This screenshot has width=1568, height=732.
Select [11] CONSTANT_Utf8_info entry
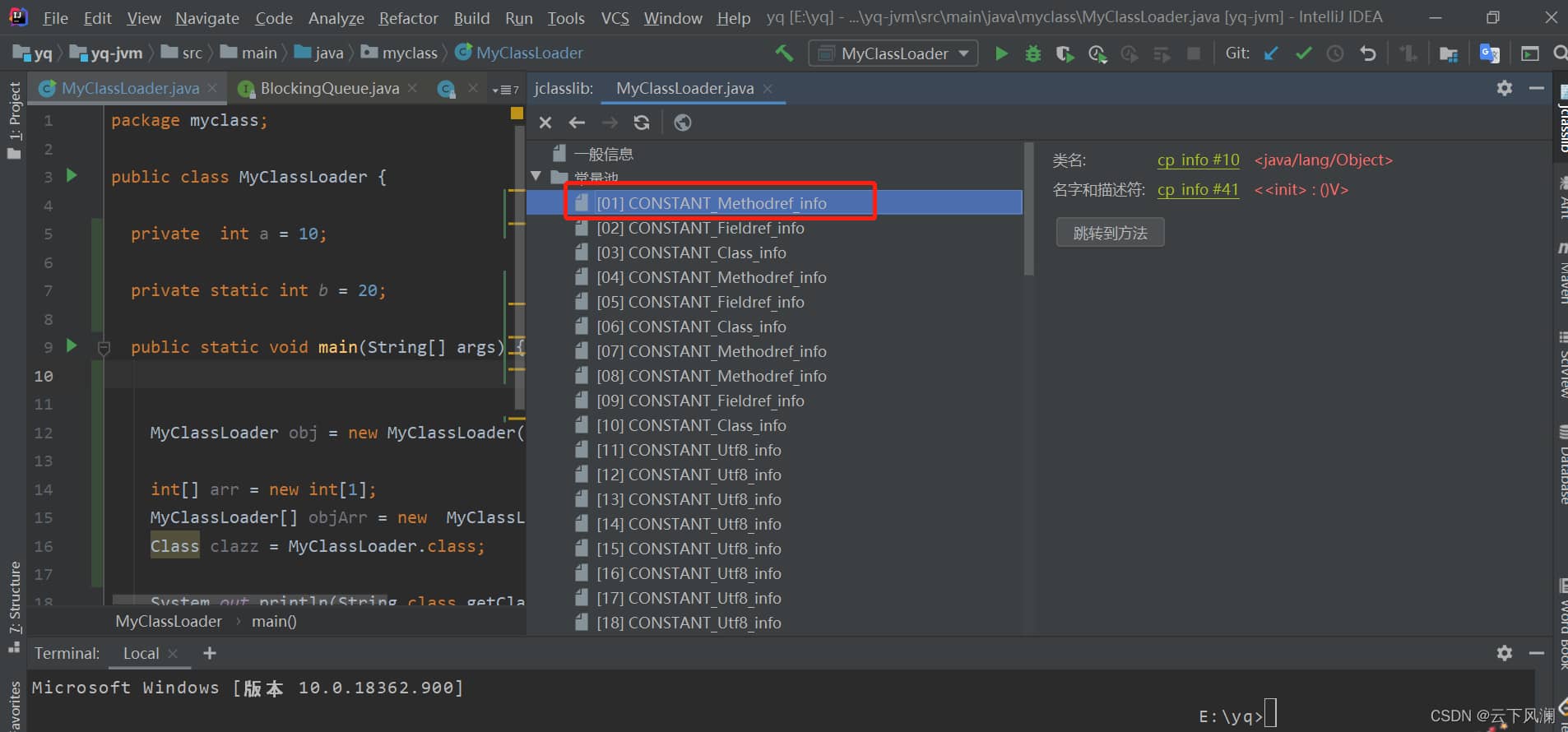point(689,450)
